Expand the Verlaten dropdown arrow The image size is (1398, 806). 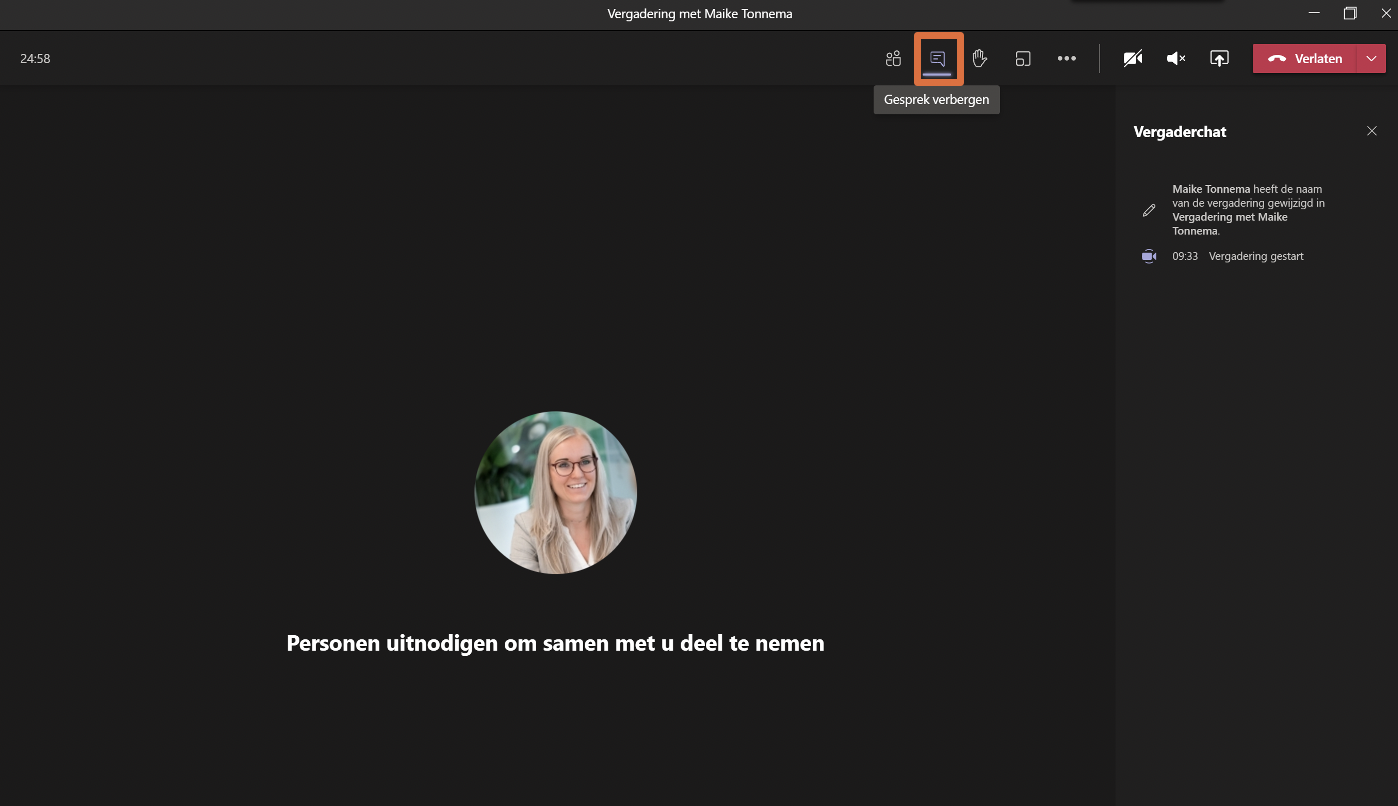point(1370,59)
